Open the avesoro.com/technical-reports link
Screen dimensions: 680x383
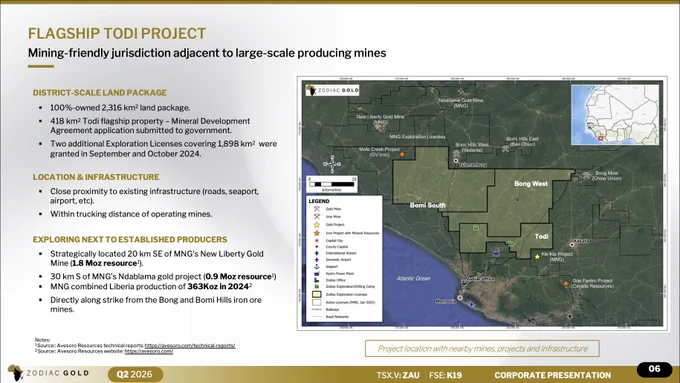tap(190, 346)
